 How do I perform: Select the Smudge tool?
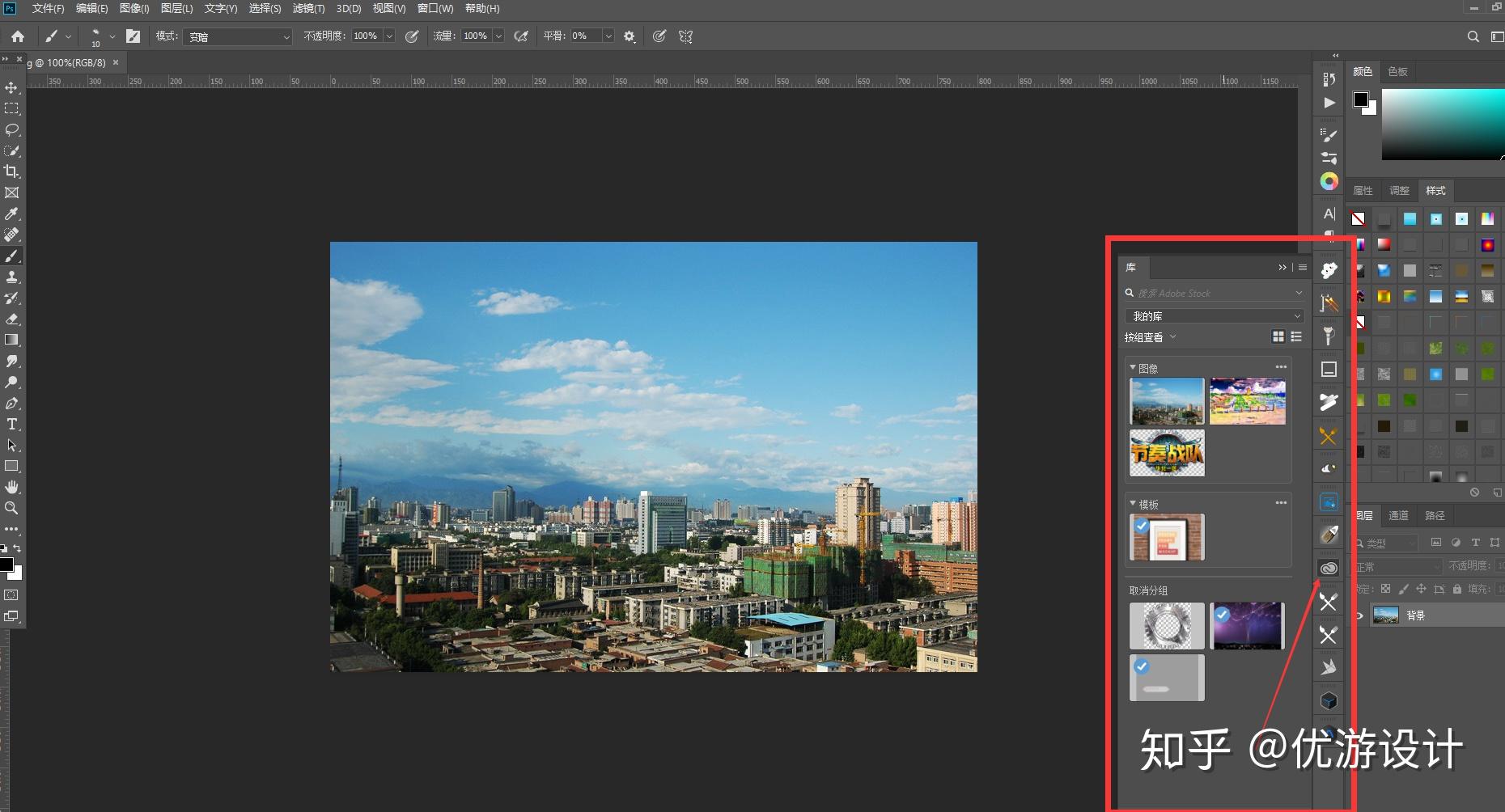(11, 361)
